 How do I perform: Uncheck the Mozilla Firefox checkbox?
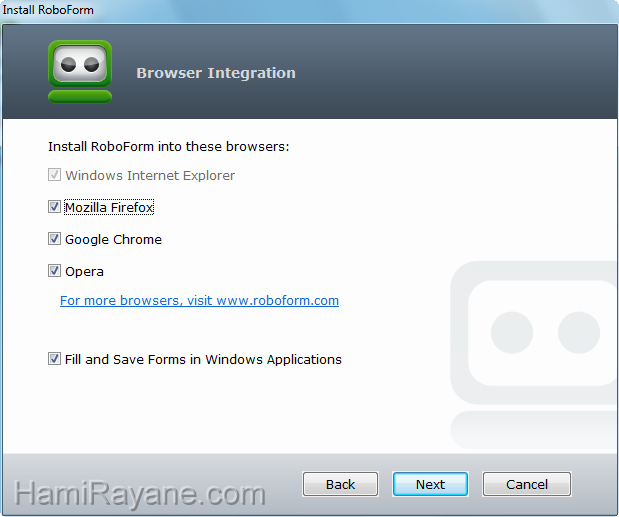[54, 207]
